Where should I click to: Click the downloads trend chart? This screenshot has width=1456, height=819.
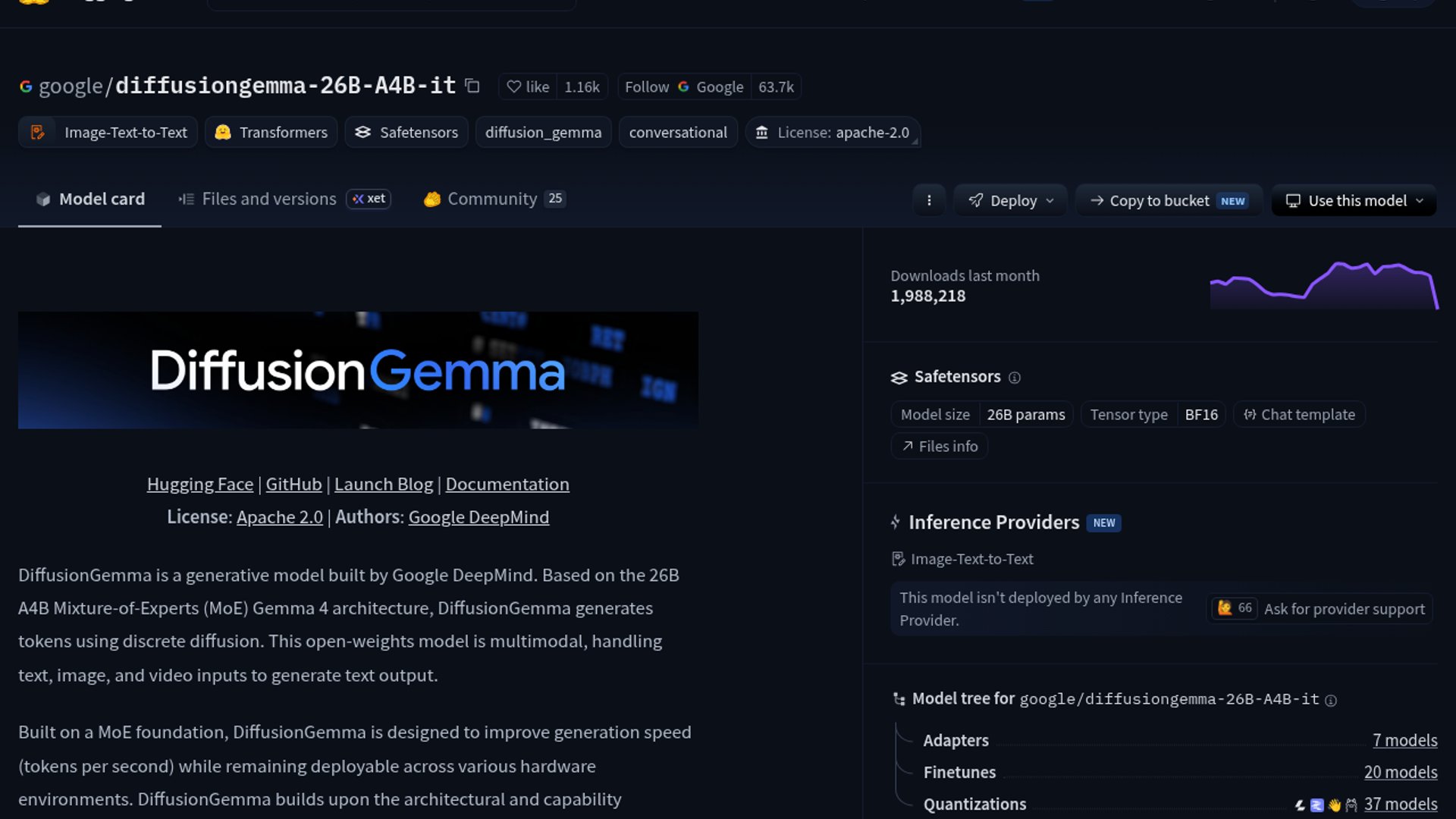[1324, 285]
